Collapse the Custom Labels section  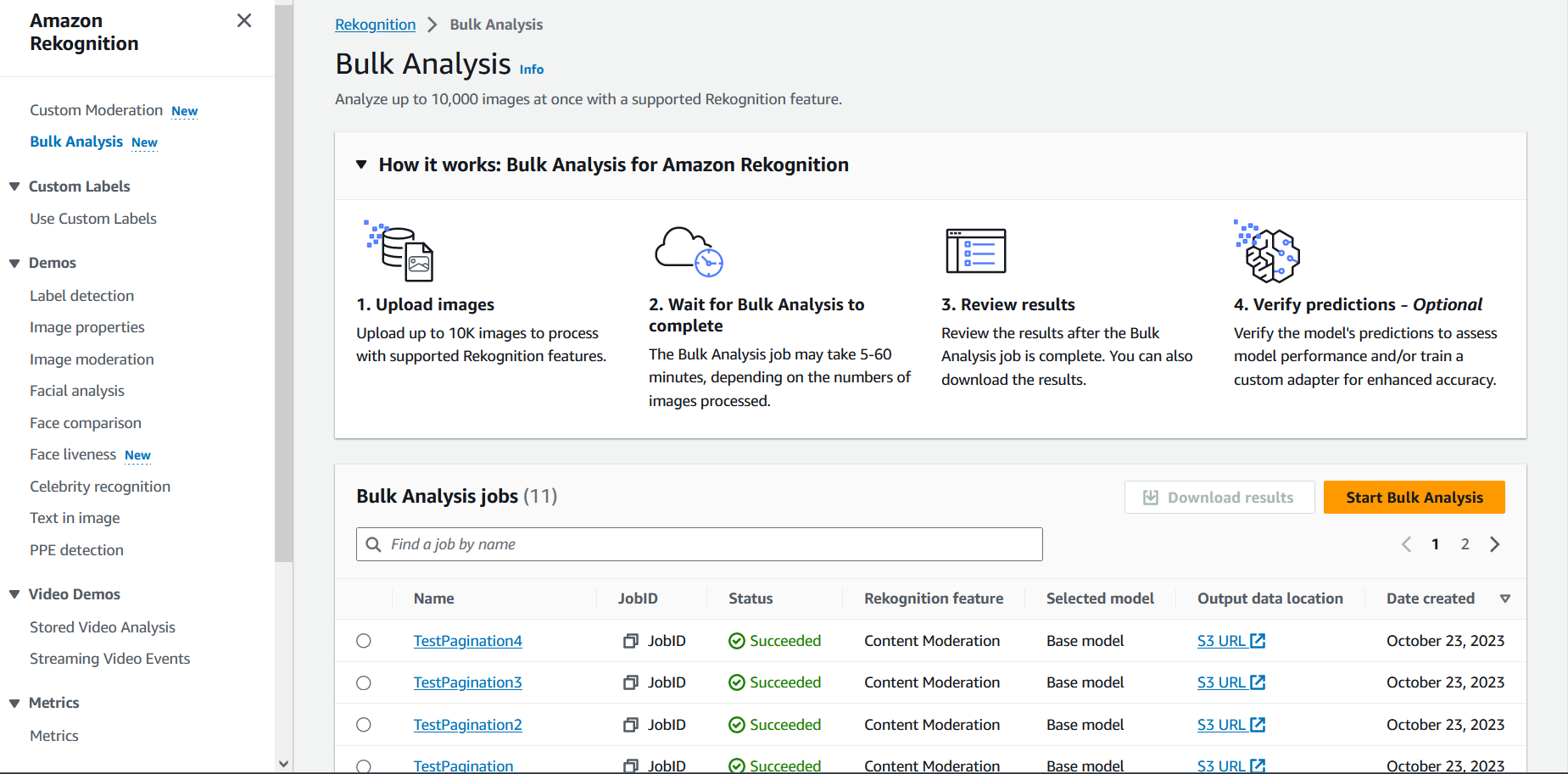click(13, 186)
